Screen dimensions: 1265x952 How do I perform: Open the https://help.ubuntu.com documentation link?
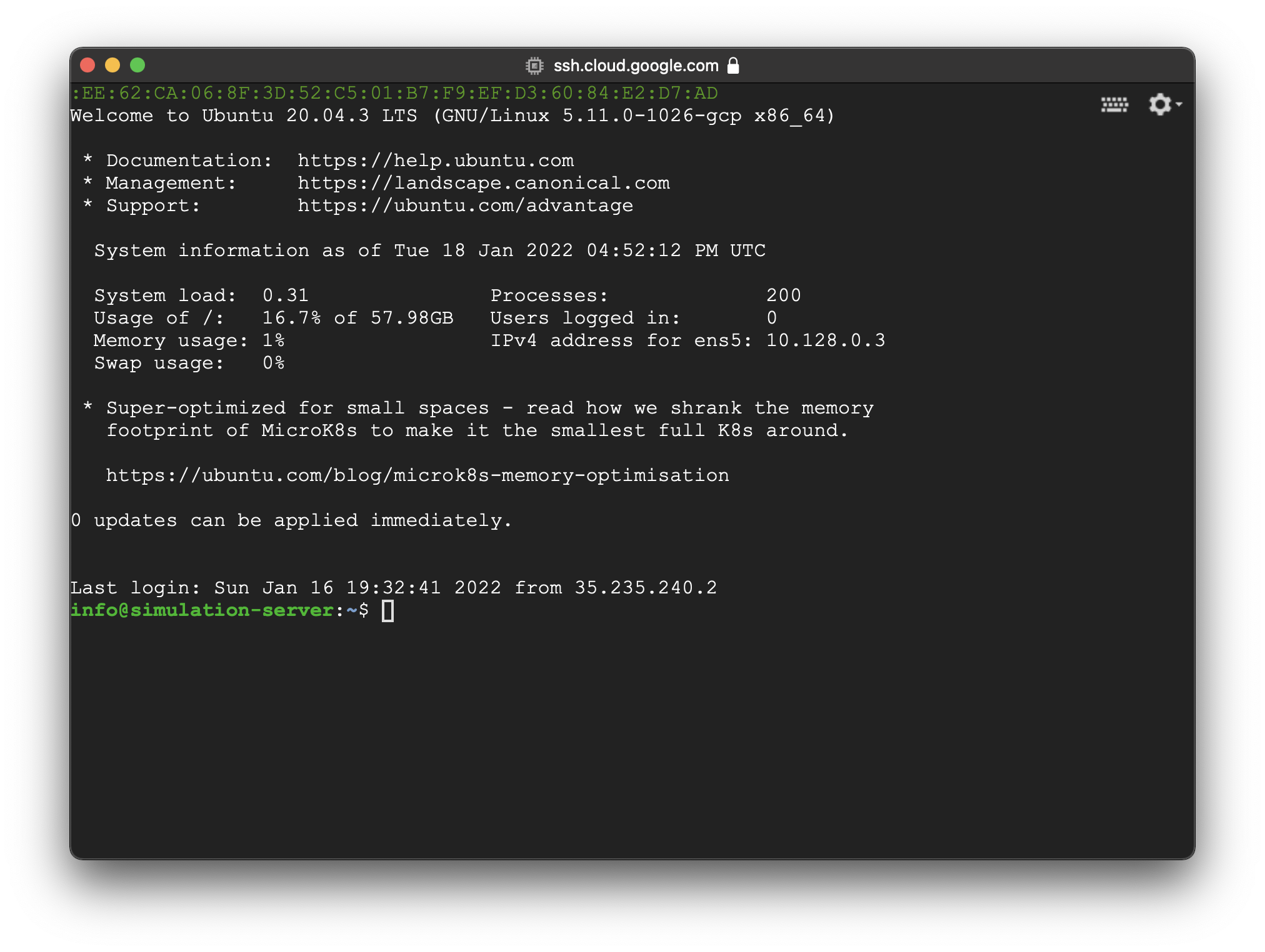[x=436, y=161]
